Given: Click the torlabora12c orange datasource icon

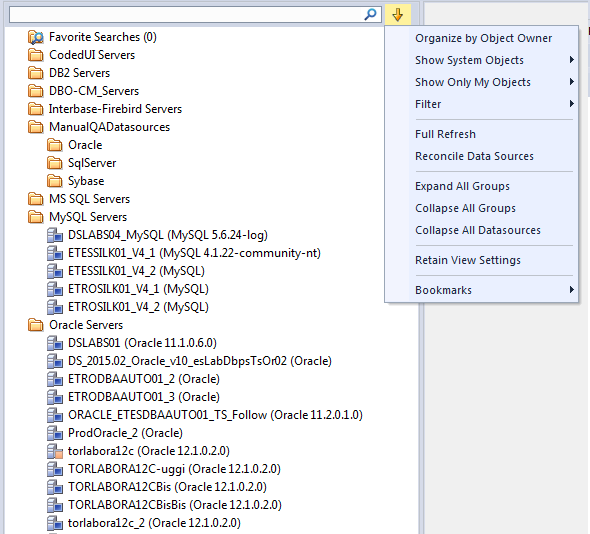Looking at the screenshot, I should (55, 451).
